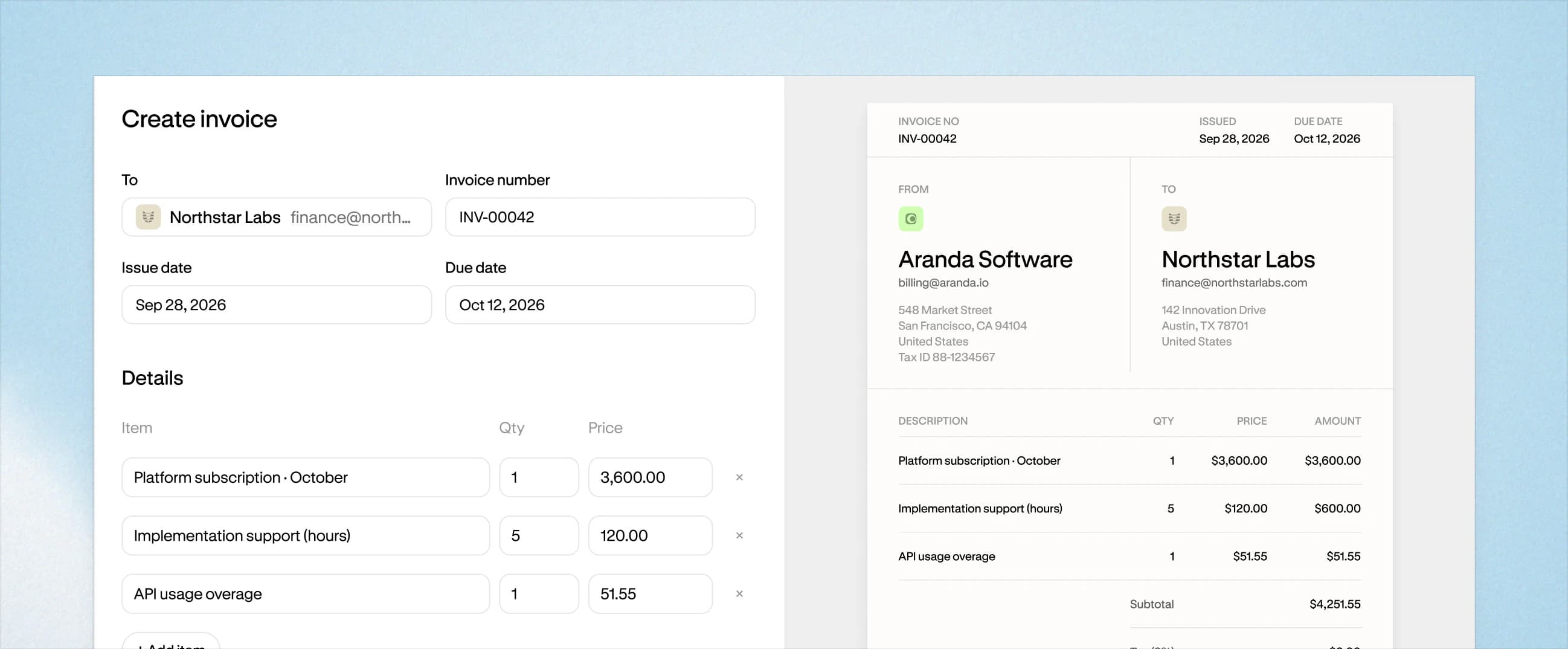Click Oct 12, 2026 under DUE DATE in preview
The width and height of the screenshot is (1568, 649).
coord(1327,139)
